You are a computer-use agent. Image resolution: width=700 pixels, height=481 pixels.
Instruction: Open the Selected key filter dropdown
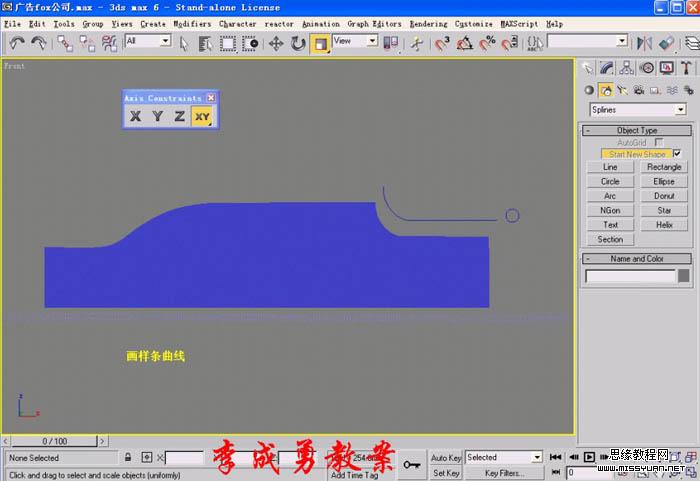[504, 457]
